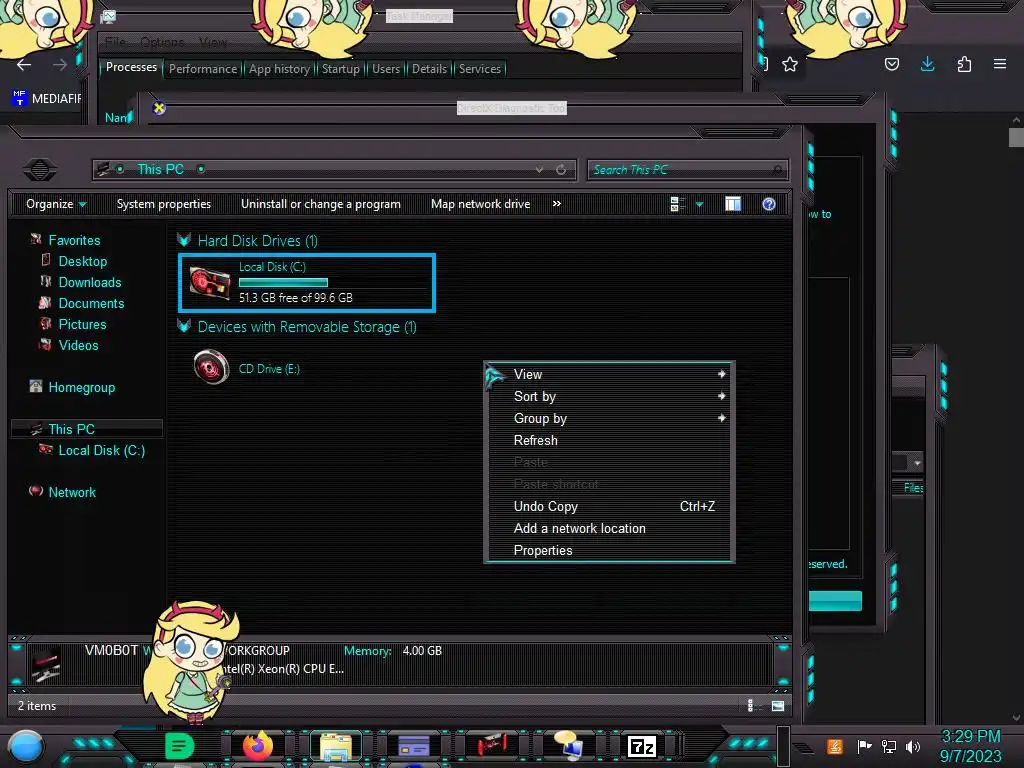Open the Firefox extensions puzzle icon

(x=964, y=64)
